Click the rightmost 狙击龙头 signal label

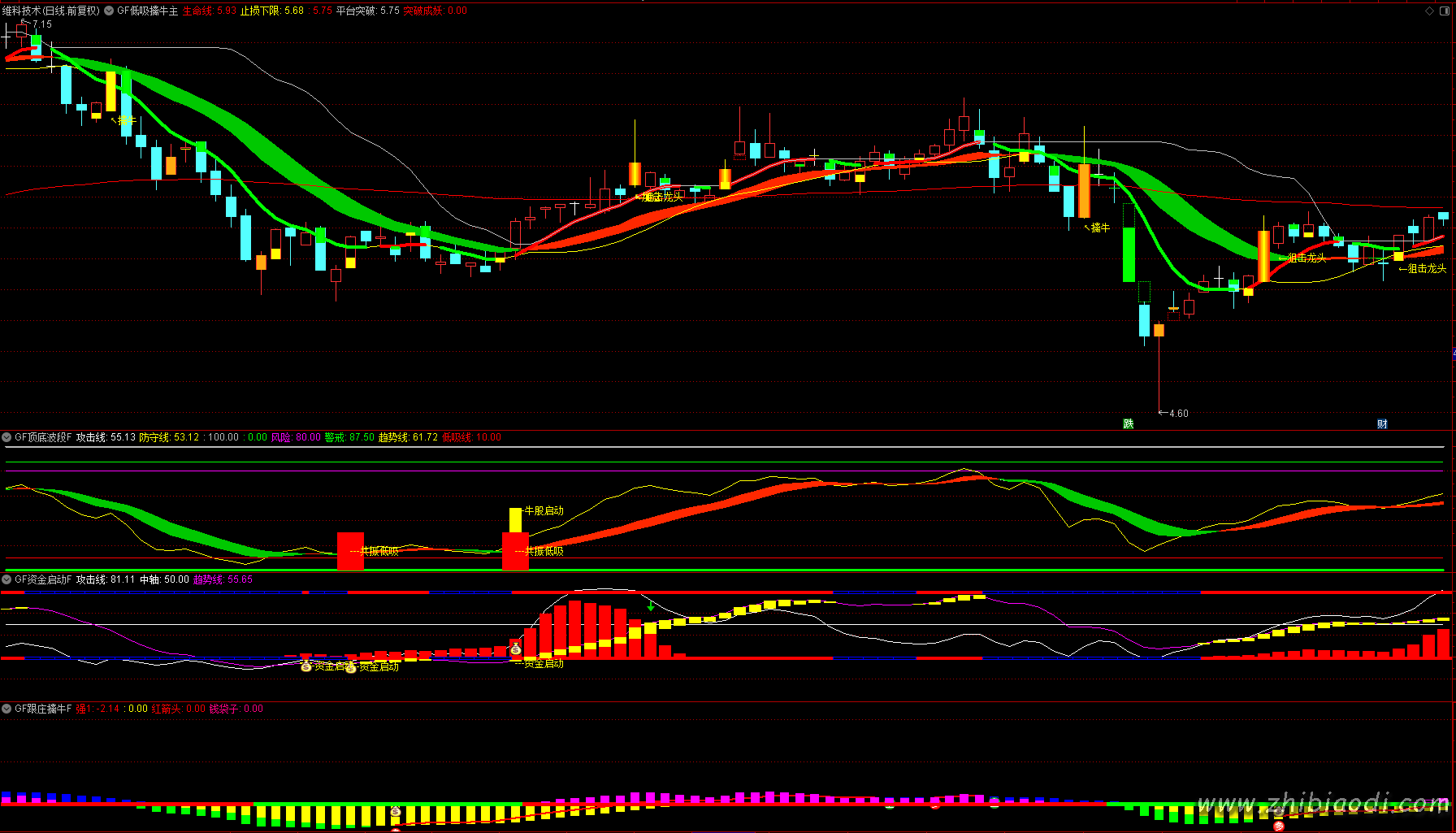pyautogui.click(x=1427, y=268)
